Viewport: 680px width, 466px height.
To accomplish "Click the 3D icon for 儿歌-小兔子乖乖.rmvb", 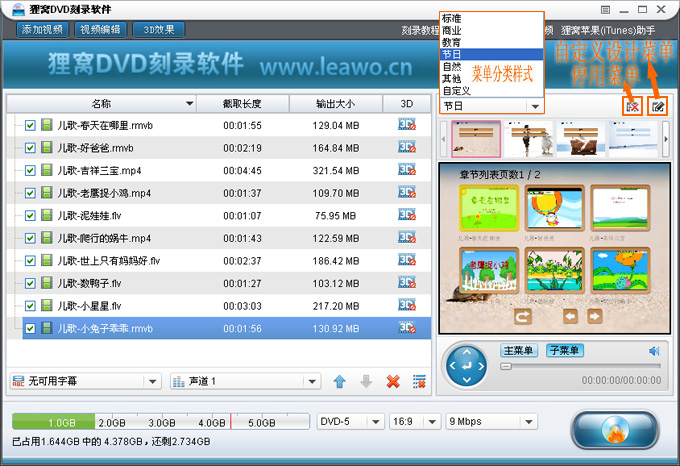I will click(407, 328).
